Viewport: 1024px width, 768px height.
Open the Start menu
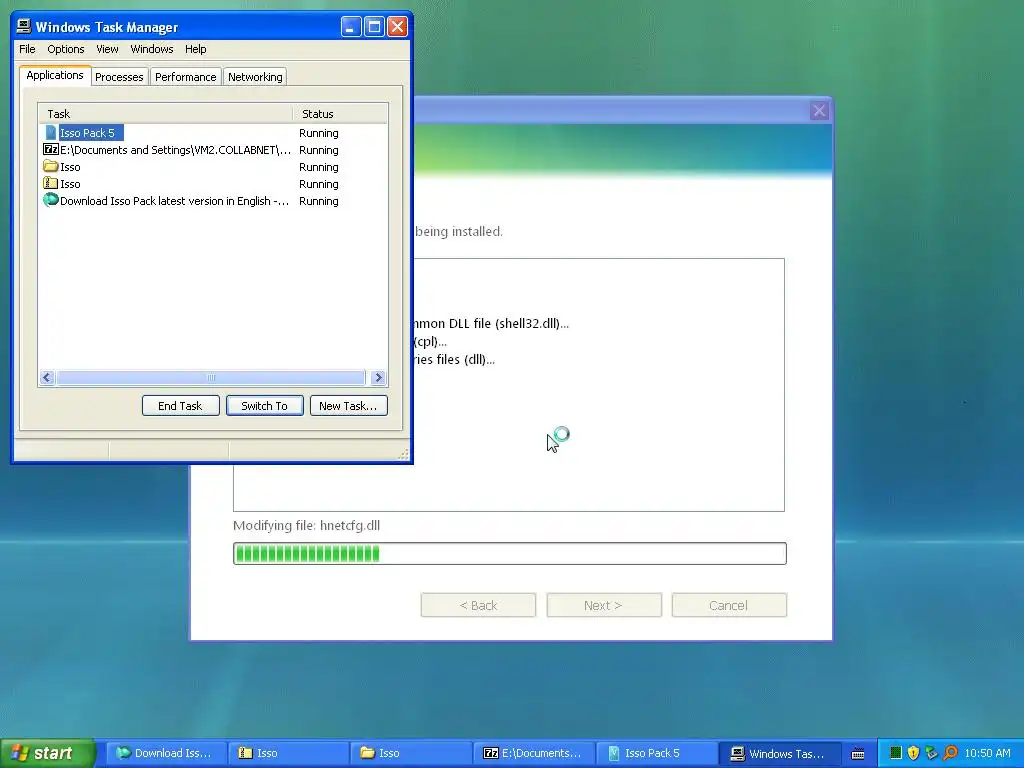coord(47,753)
